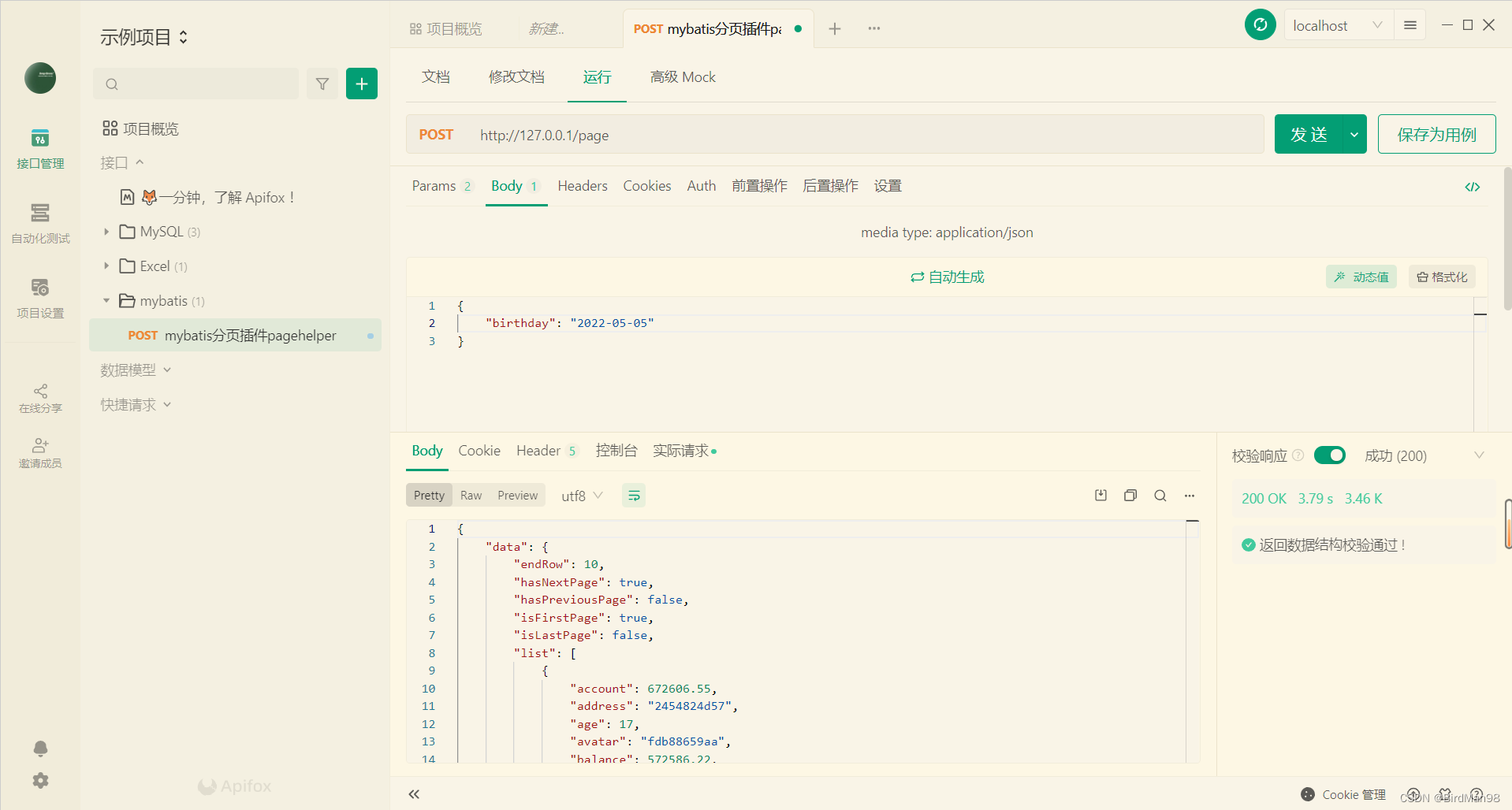Viewport: 1512px width, 810px height.
Task: Open the 自动化测试 sidebar section
Action: pyautogui.click(x=40, y=224)
